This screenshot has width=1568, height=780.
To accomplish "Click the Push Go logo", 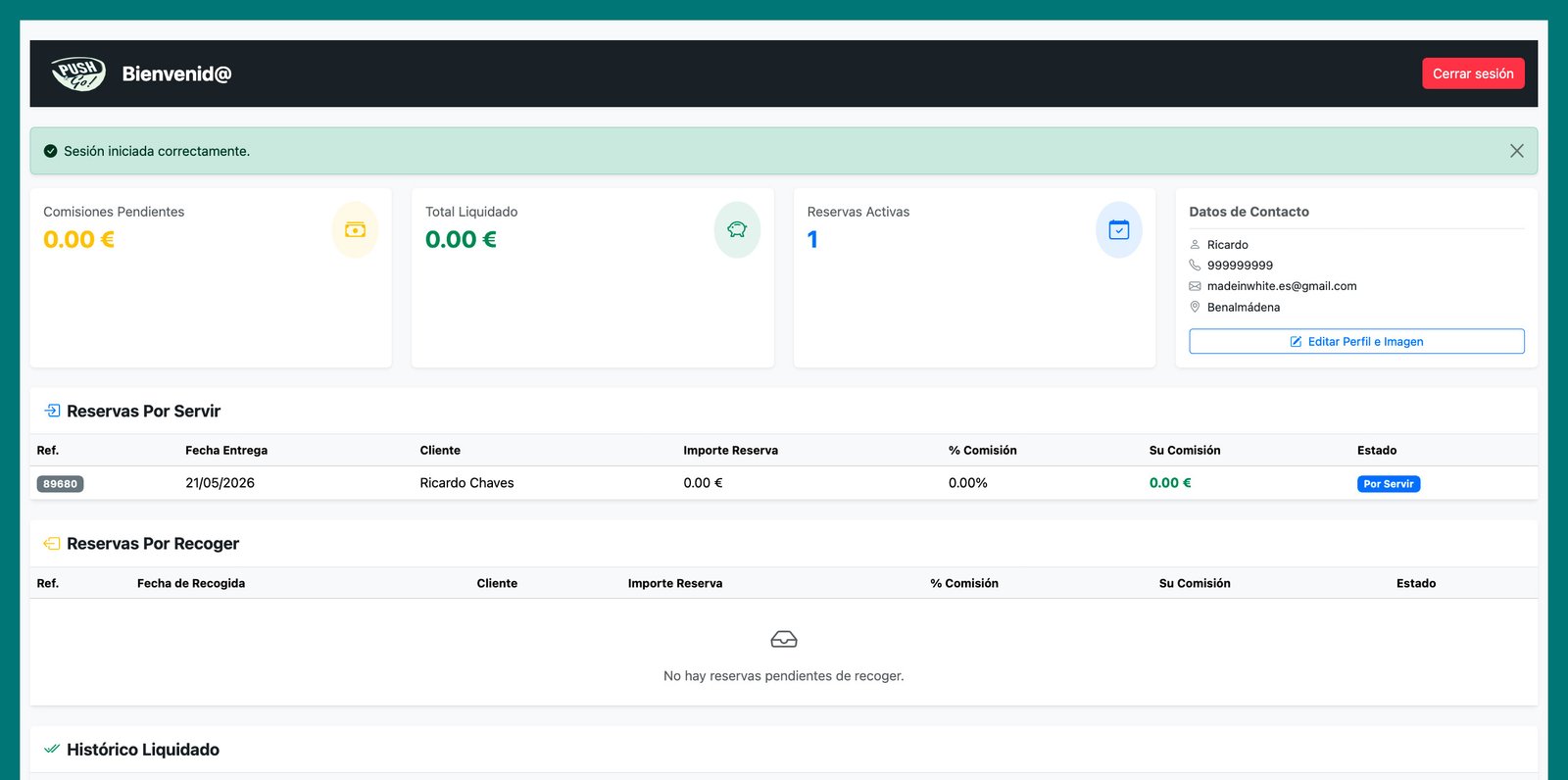I will coord(78,73).
